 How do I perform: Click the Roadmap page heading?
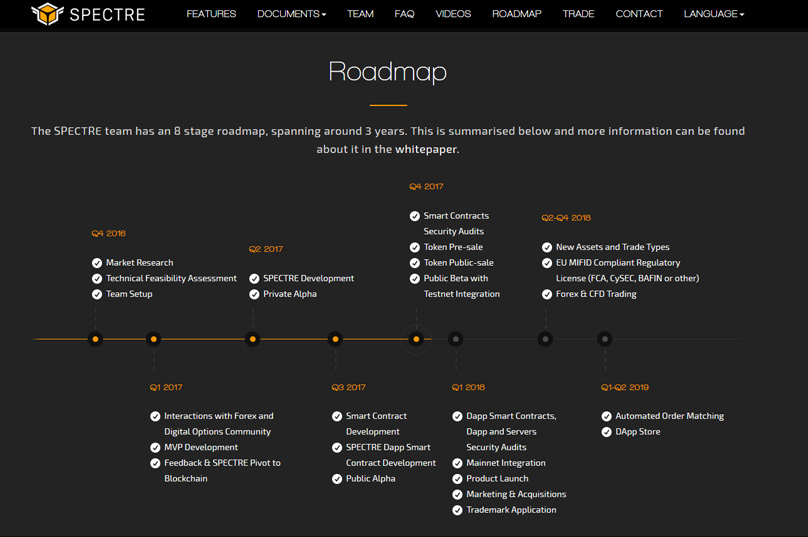point(388,72)
